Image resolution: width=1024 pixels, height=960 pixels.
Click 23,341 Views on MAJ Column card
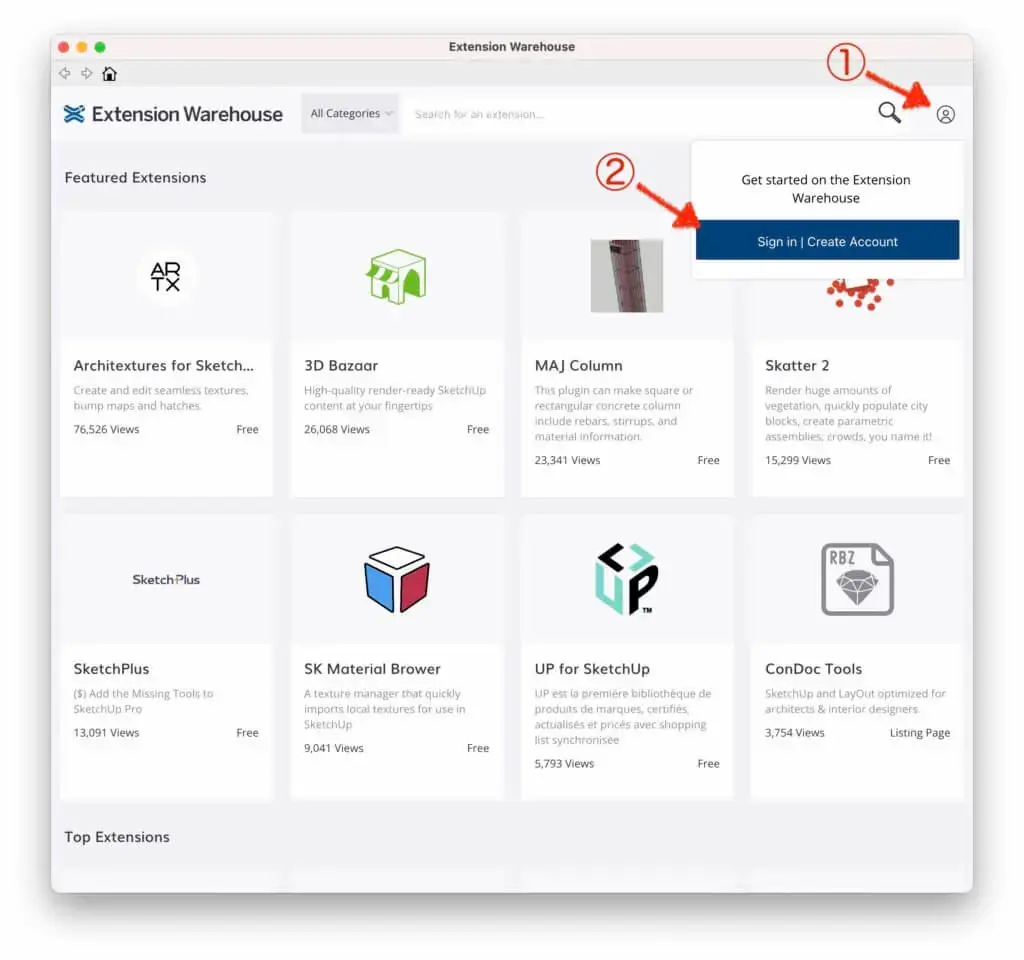(567, 460)
